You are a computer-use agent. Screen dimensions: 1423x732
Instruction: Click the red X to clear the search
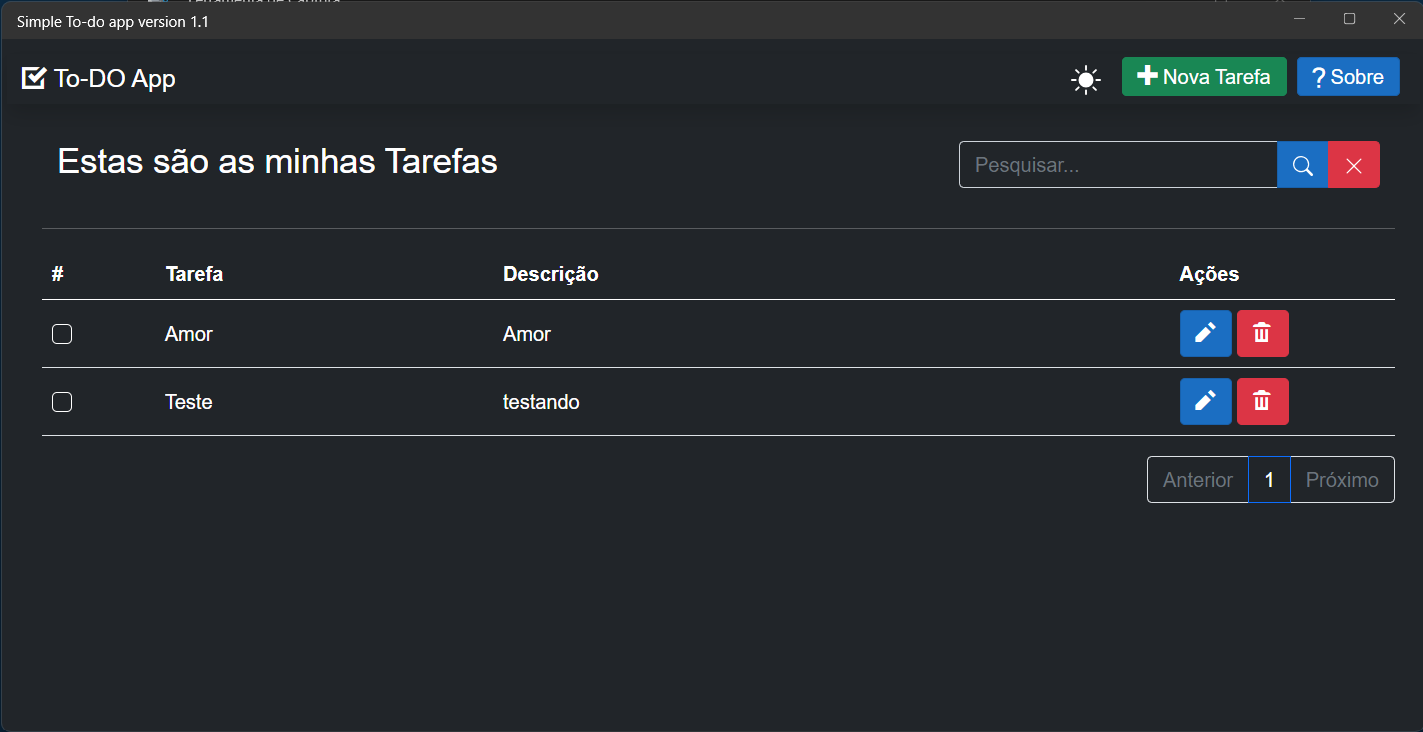pos(1353,164)
